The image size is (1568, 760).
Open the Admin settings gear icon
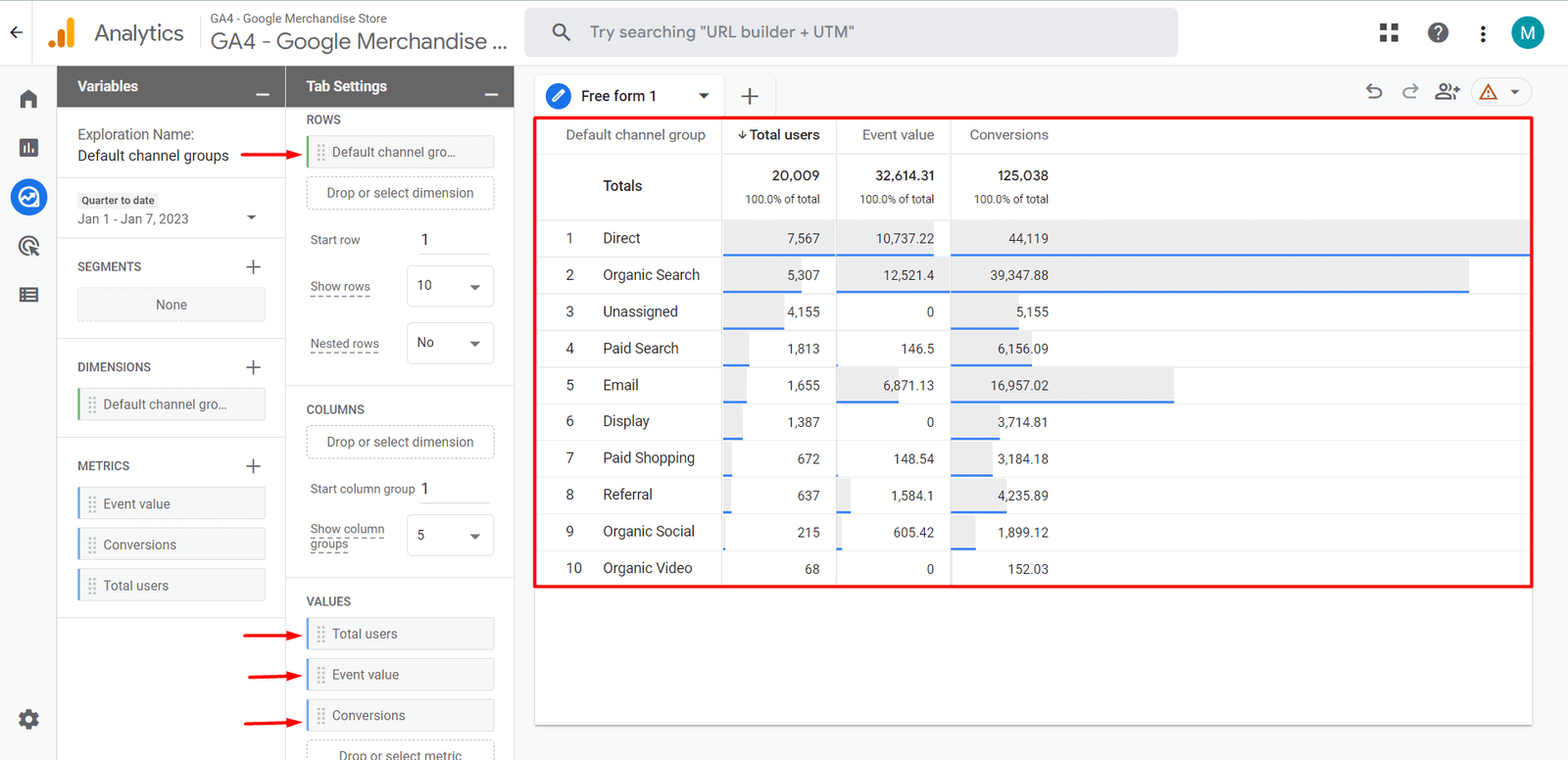point(28,720)
